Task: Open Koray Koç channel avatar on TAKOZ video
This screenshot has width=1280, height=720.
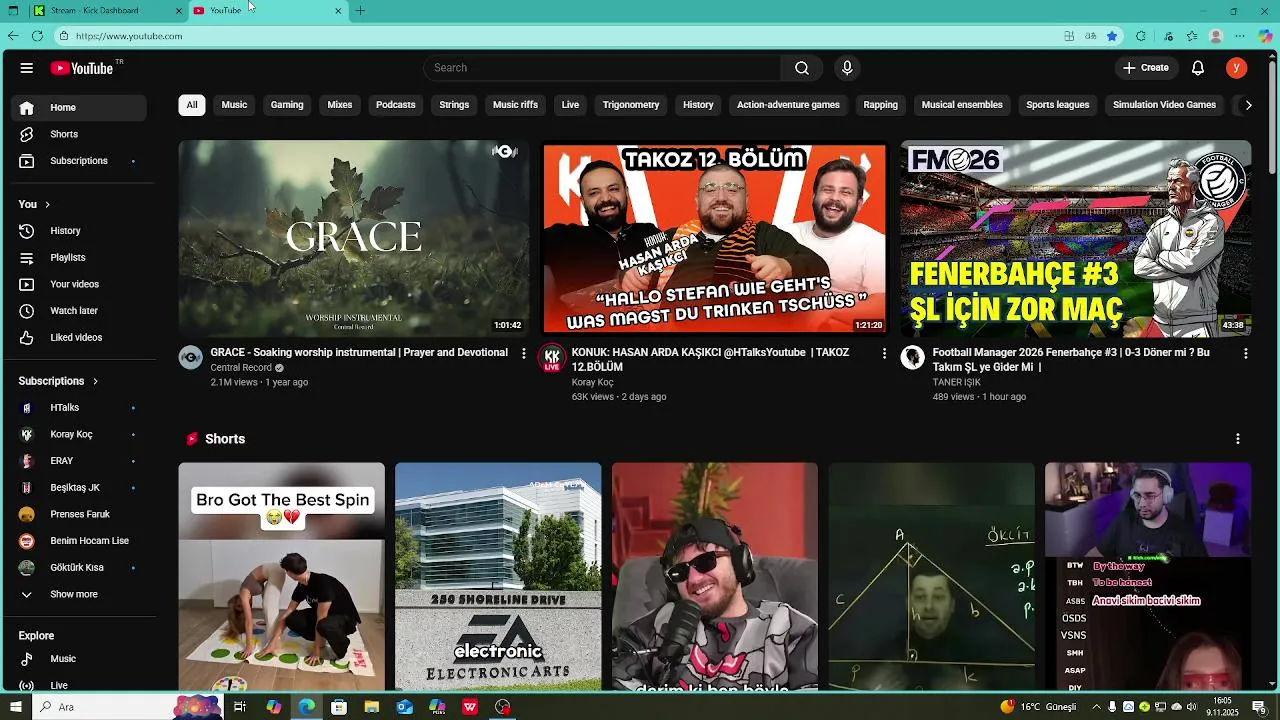Action: [552, 358]
